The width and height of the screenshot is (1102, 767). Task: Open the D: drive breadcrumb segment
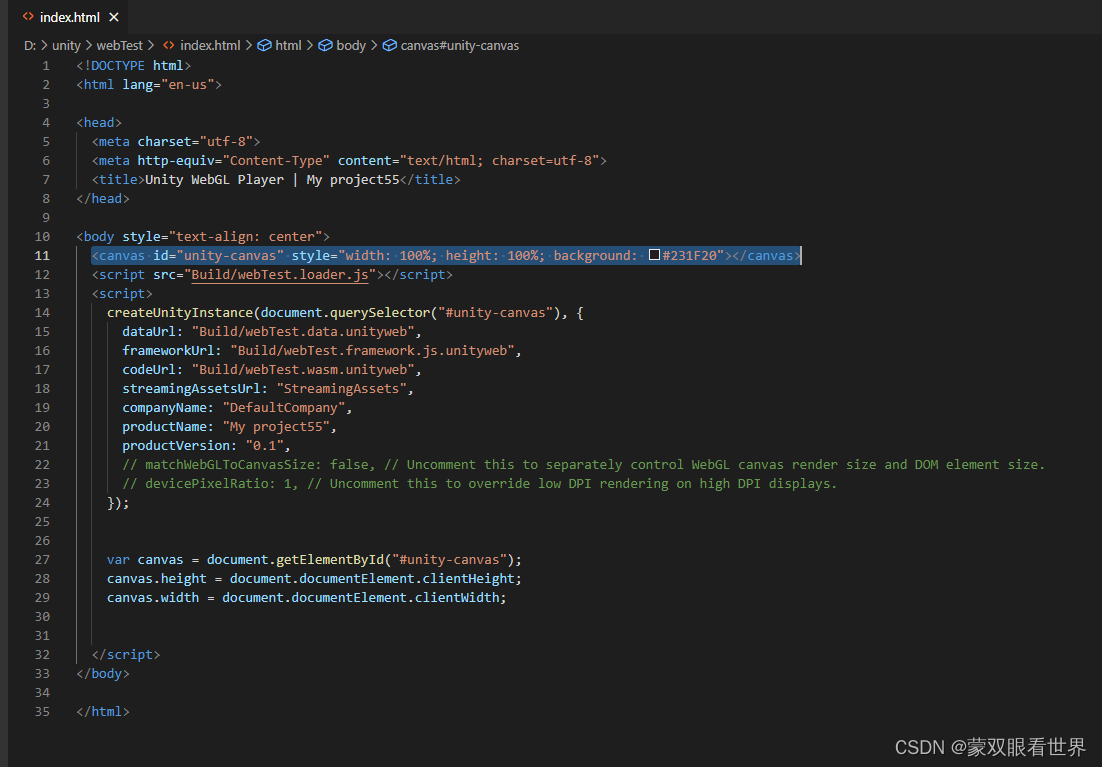(30, 45)
